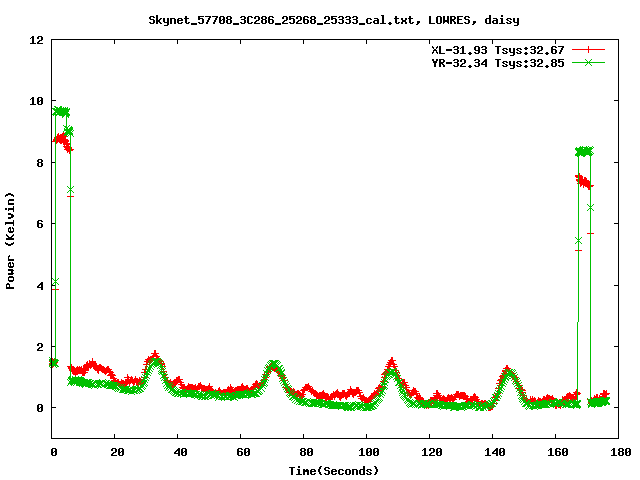640x480 pixels.
Task: Click x-axis tick label 160
Action: point(558,452)
